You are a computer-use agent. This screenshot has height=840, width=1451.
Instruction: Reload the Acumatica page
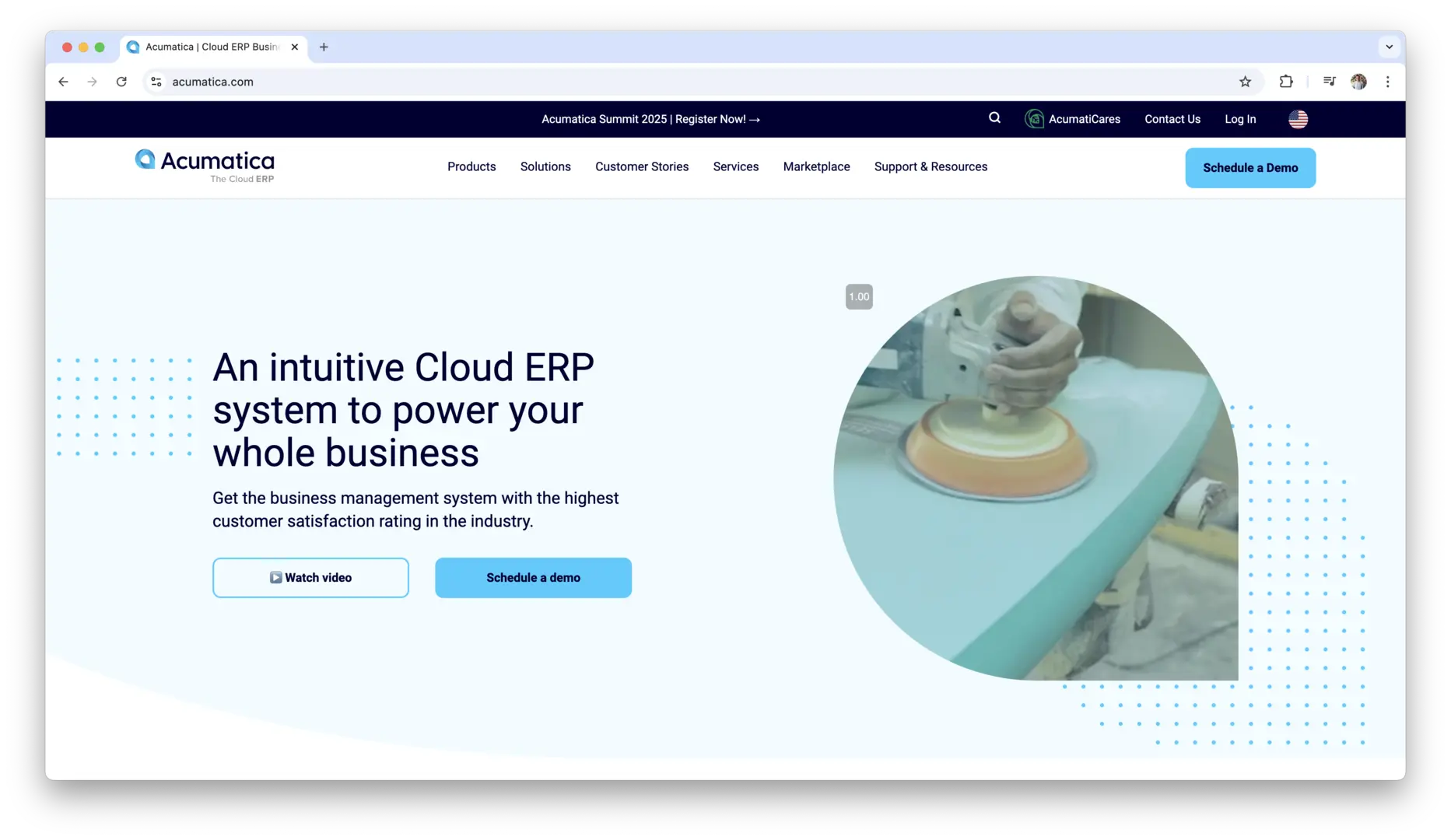tap(121, 82)
